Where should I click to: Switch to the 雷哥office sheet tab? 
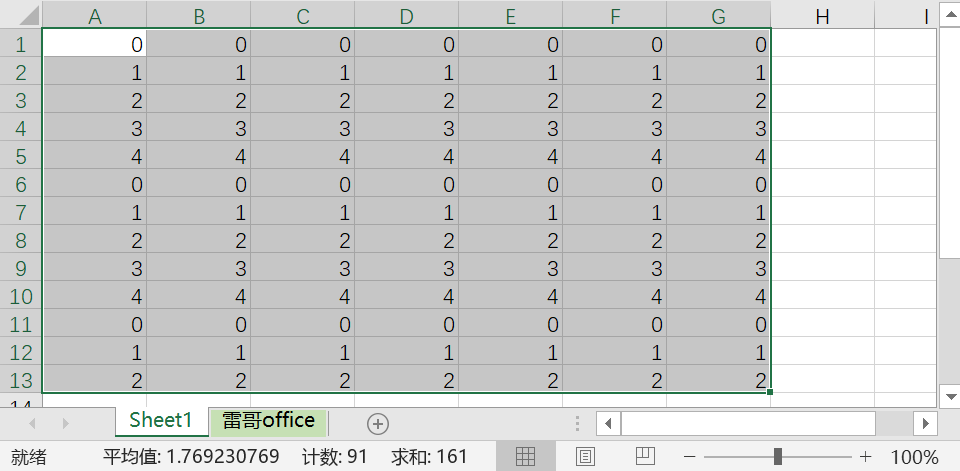(268, 421)
